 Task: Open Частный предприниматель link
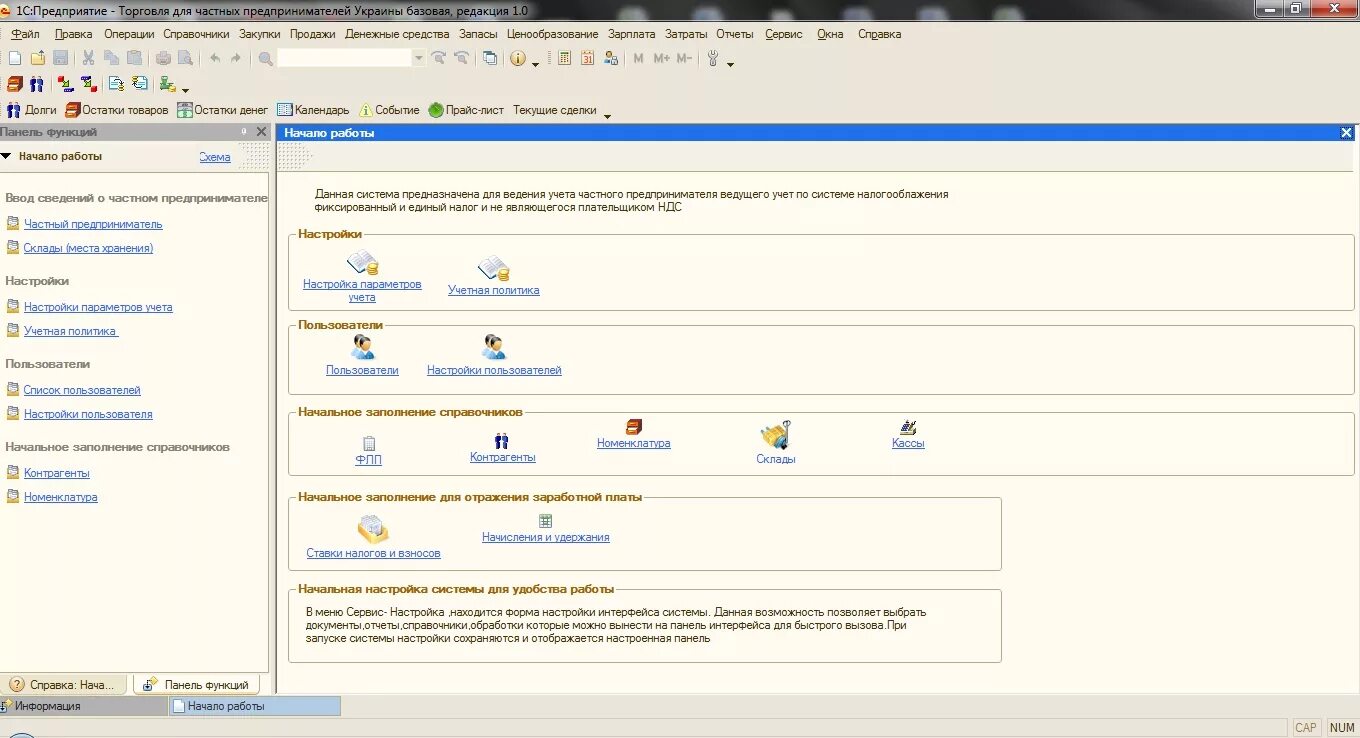point(93,224)
